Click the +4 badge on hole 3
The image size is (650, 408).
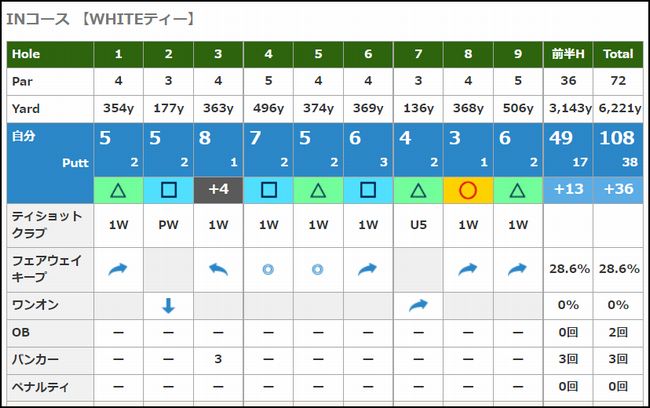pyautogui.click(x=218, y=189)
